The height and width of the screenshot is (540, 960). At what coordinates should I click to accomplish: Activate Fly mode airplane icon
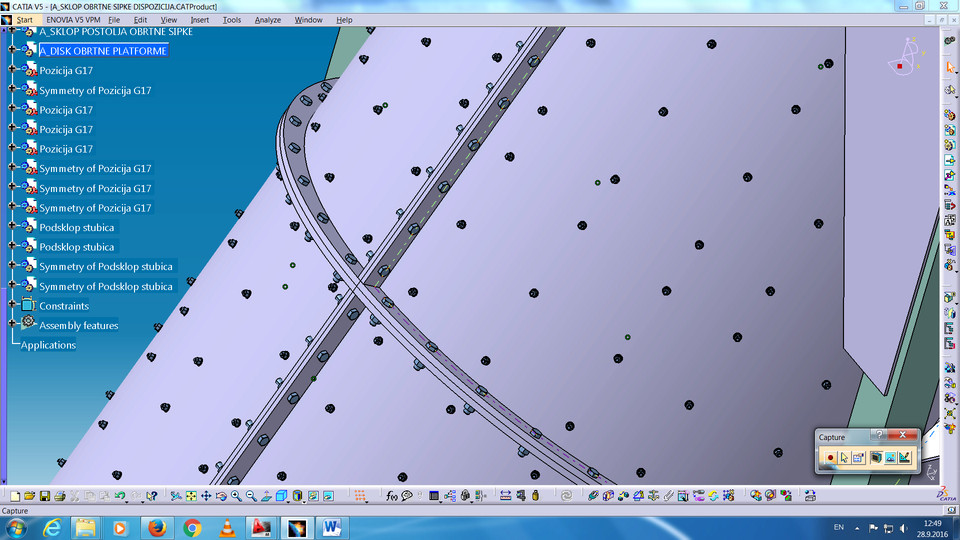pos(176,496)
